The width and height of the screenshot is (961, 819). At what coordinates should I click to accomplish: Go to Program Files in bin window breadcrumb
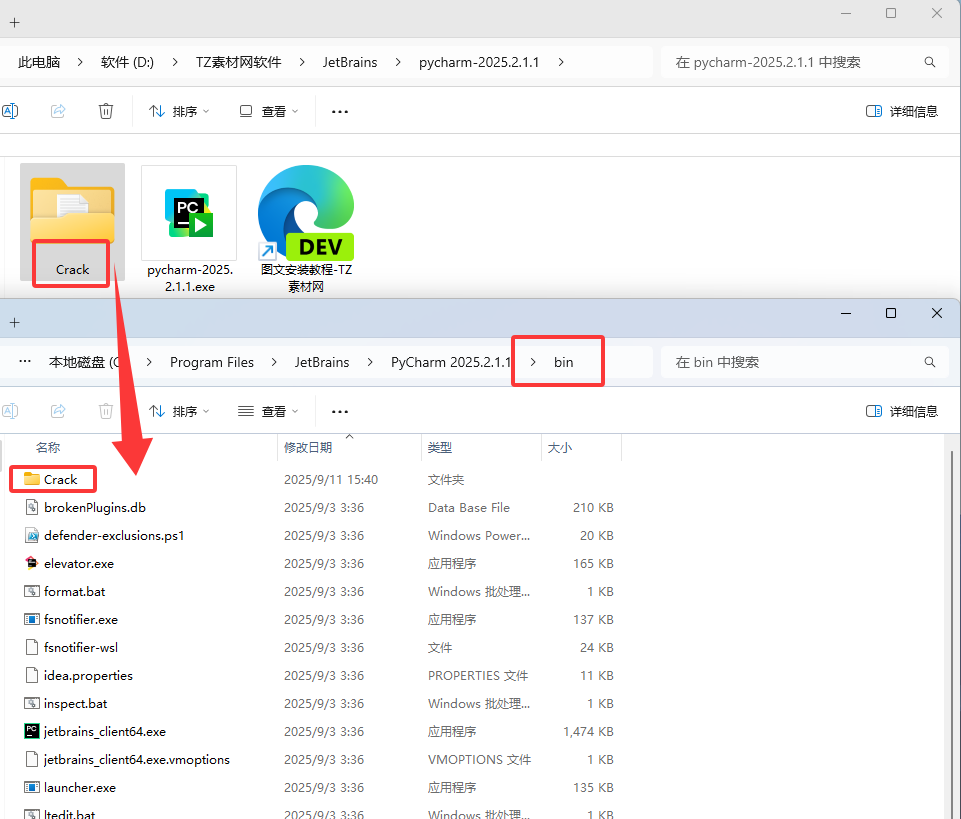coord(212,362)
